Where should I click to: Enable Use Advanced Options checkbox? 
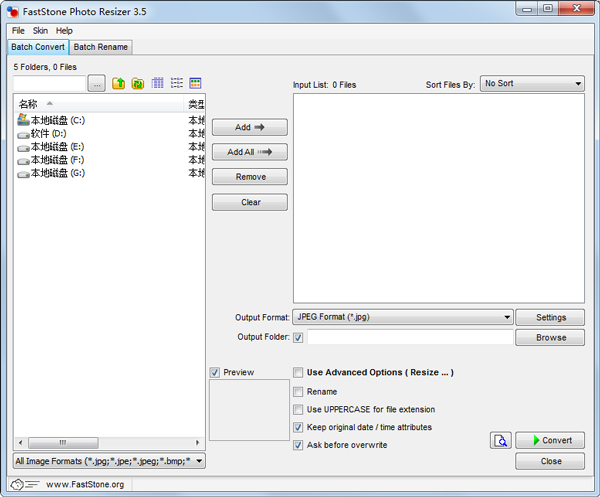pyautogui.click(x=298, y=373)
